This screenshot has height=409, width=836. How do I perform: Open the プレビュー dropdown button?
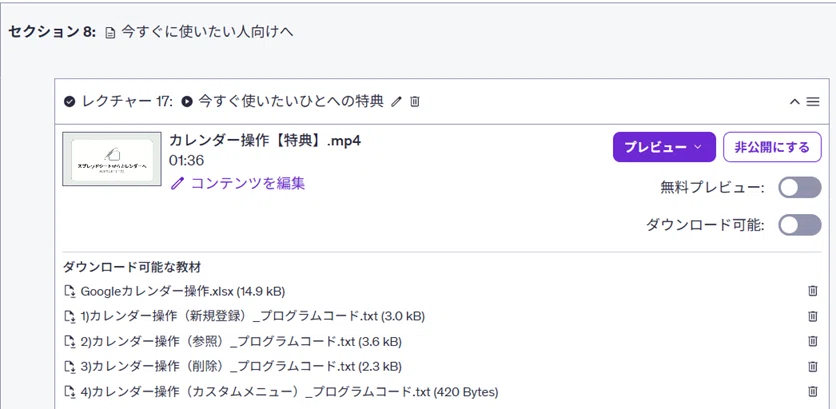[x=664, y=147]
